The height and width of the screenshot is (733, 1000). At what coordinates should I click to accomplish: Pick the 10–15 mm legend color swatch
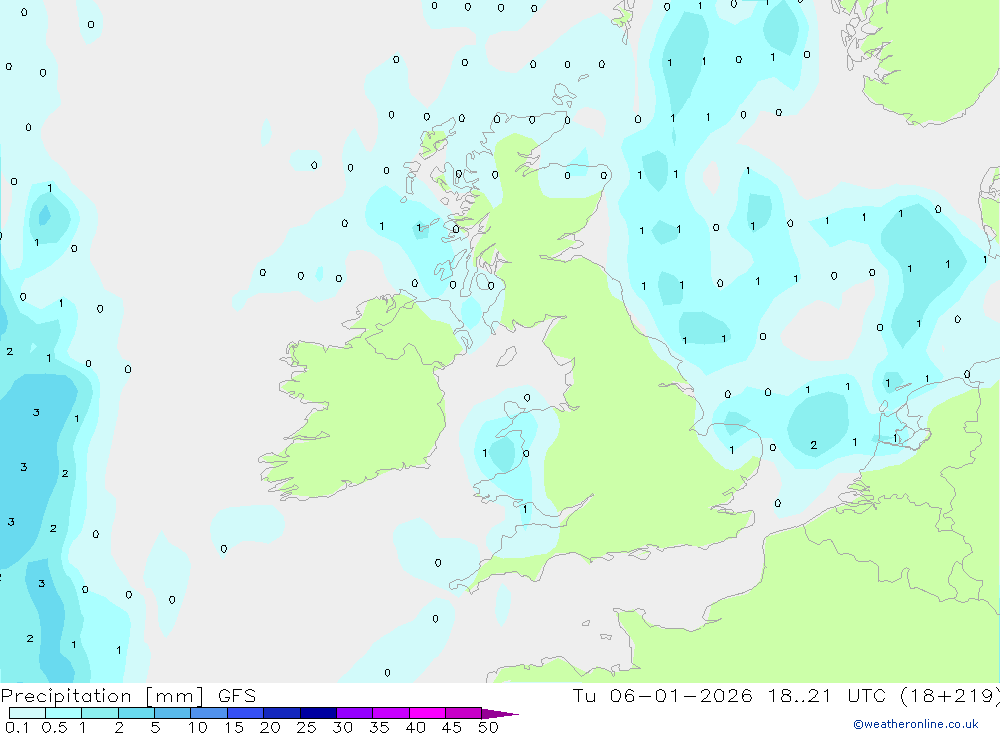209,713
